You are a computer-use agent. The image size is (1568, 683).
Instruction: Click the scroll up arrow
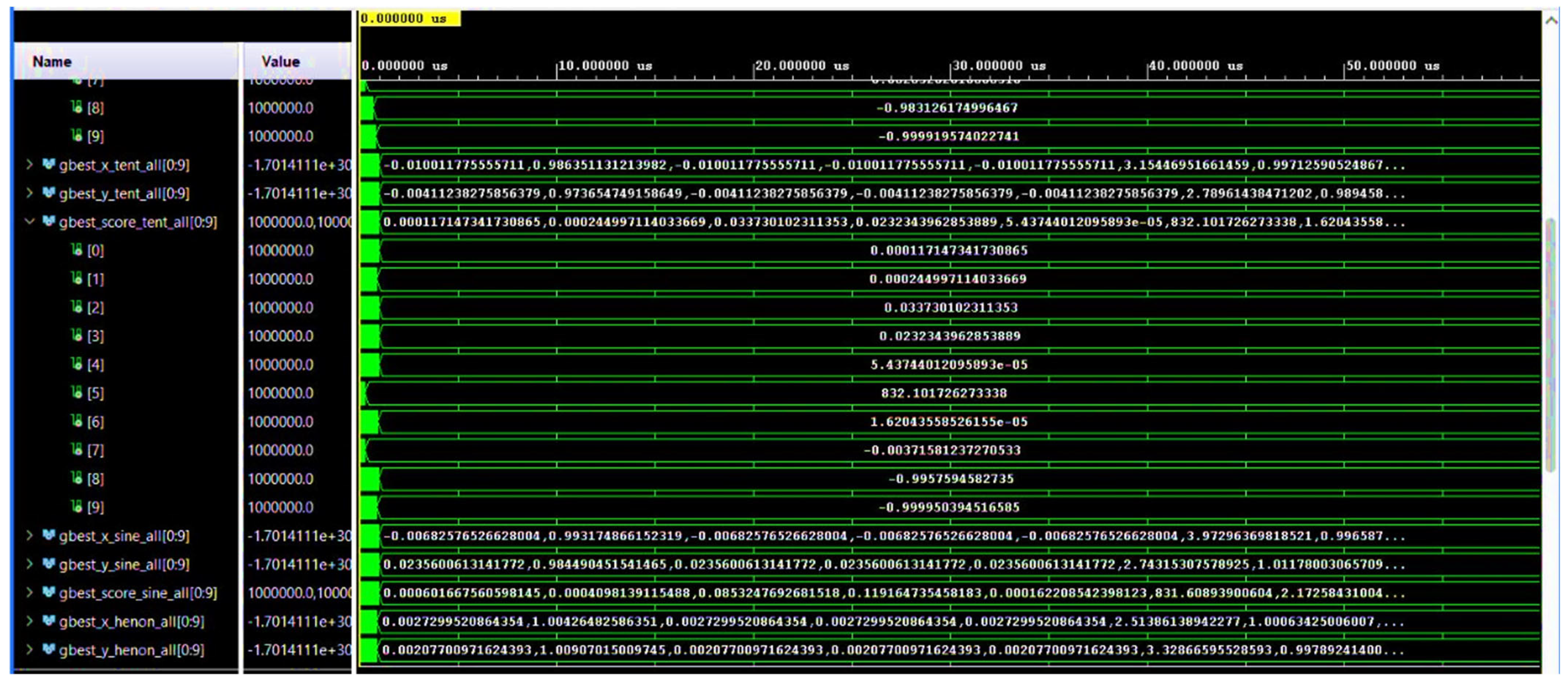(1552, 20)
